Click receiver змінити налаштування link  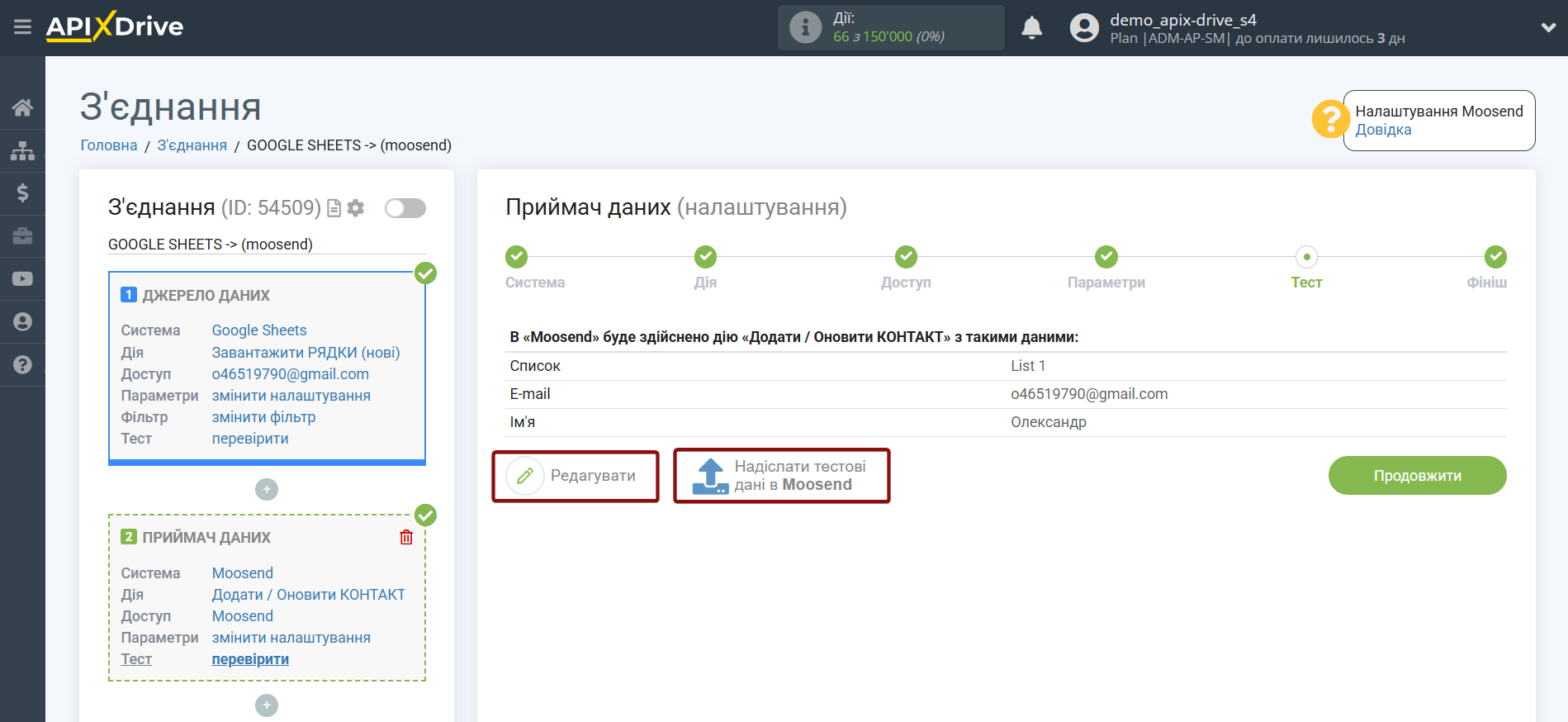click(291, 638)
